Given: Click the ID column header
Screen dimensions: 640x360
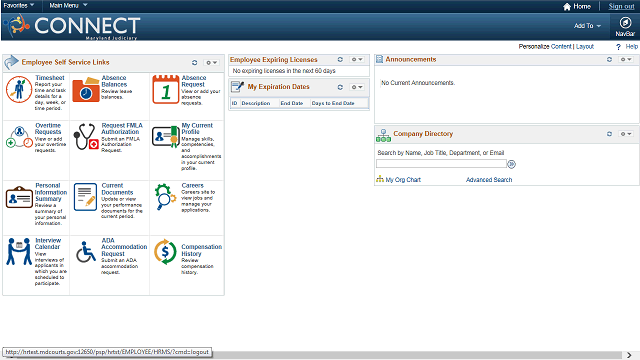Looking at the screenshot, I should pyautogui.click(x=235, y=103).
